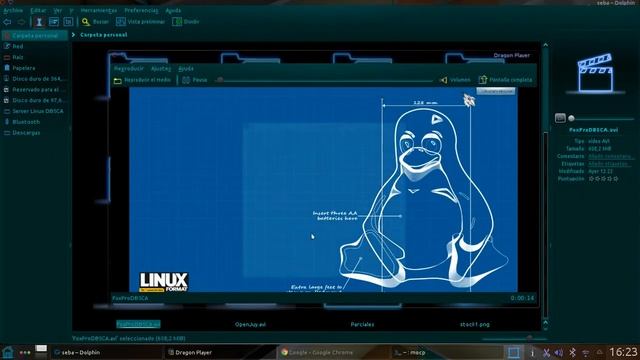Switch Dolphin to compact view mode
The width and height of the screenshot is (640, 360).
pos(53,22)
